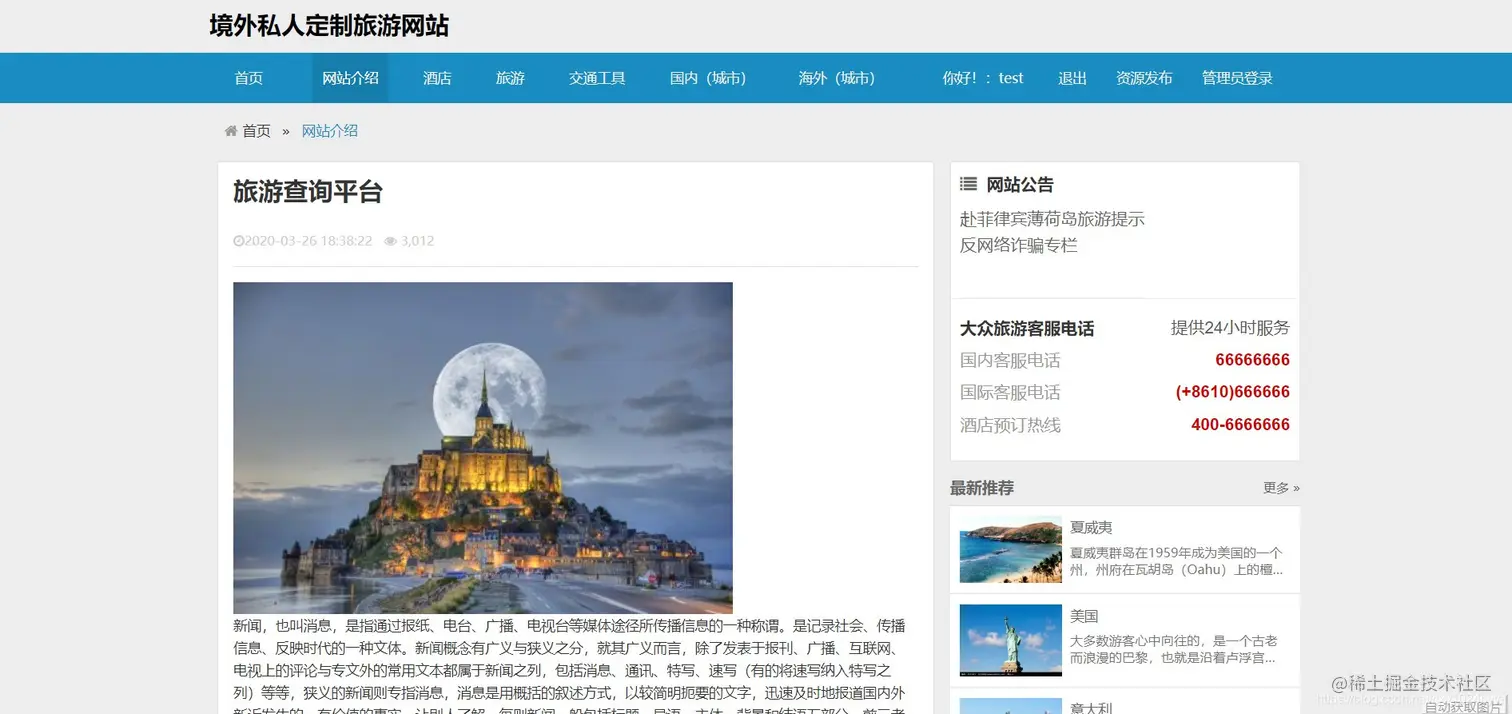Open the 交通工具 navigation item
The height and width of the screenshot is (714, 1512).
[597, 77]
